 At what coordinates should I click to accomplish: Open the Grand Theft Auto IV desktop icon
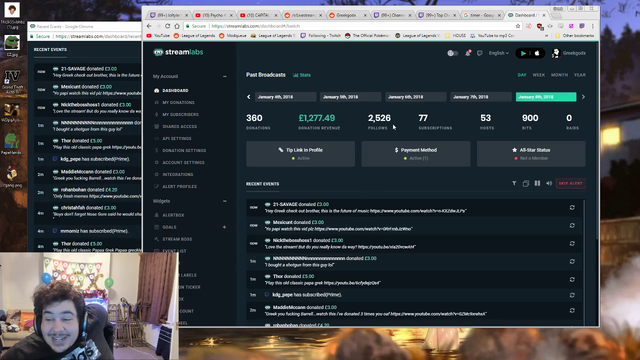coord(12,82)
